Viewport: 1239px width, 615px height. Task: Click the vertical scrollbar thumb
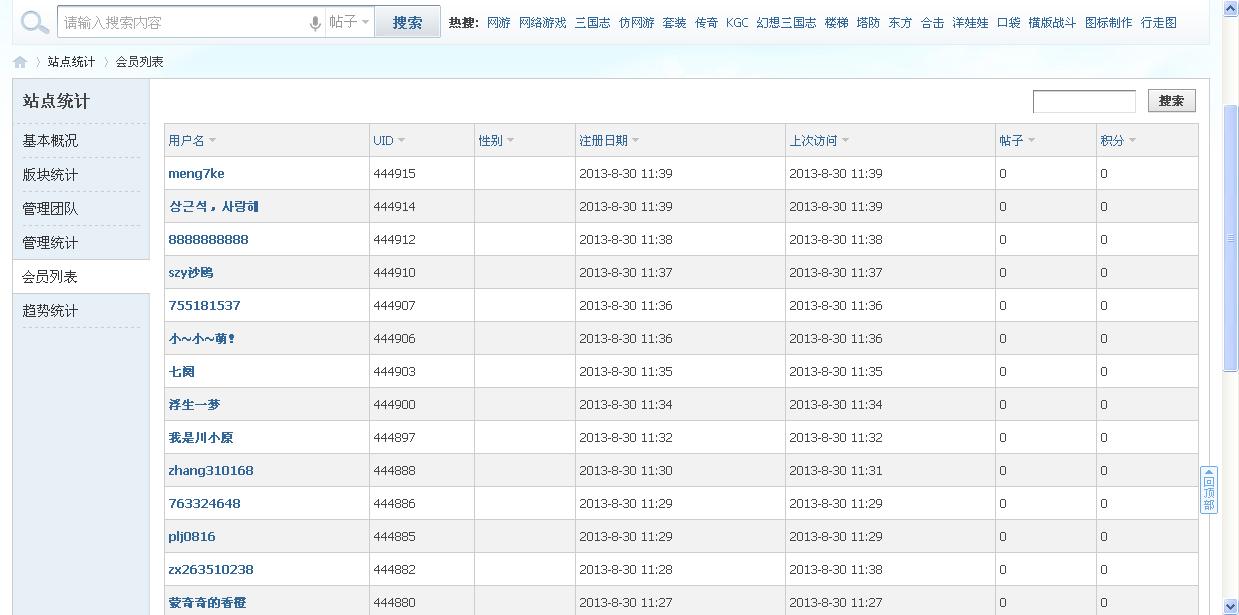pyautogui.click(x=1231, y=238)
